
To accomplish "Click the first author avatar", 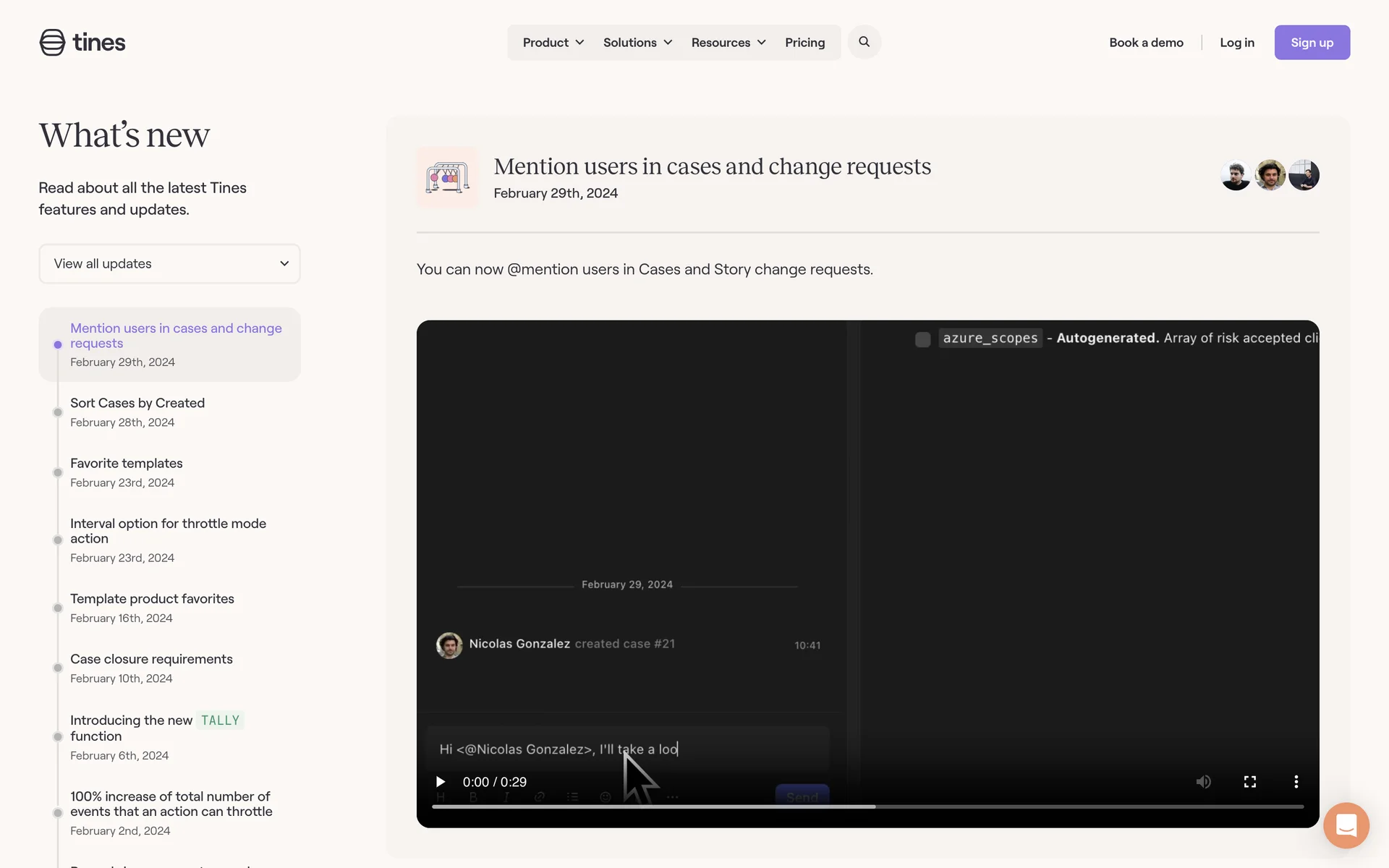I will click(x=1236, y=175).
